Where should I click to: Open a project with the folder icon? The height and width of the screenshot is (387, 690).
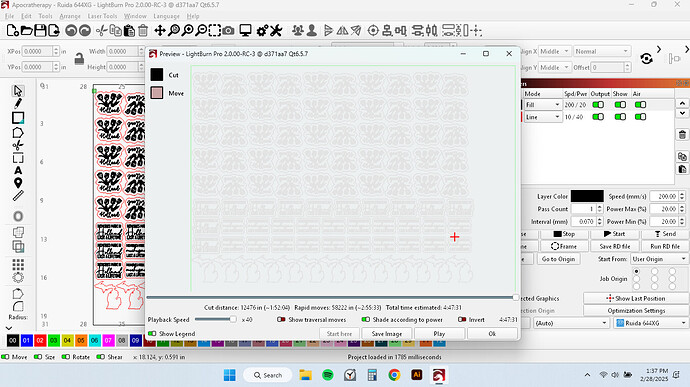tap(26, 30)
